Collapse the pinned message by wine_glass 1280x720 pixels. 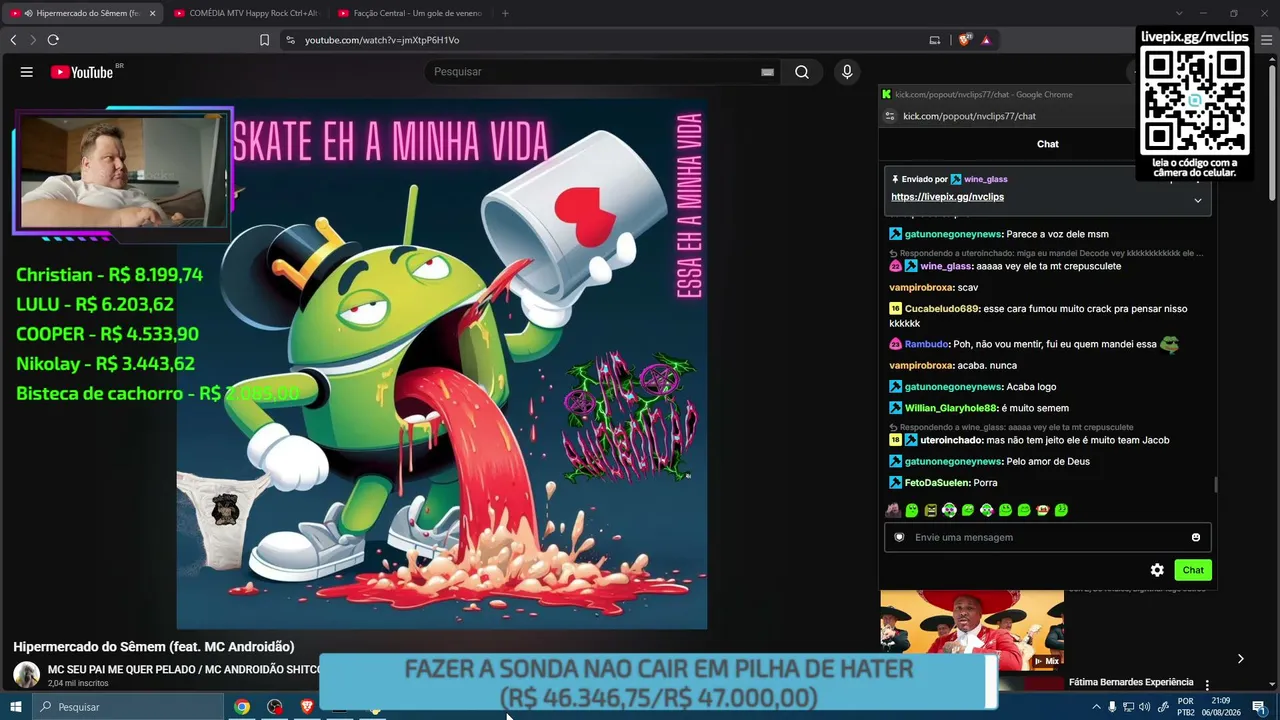[x=1198, y=200]
